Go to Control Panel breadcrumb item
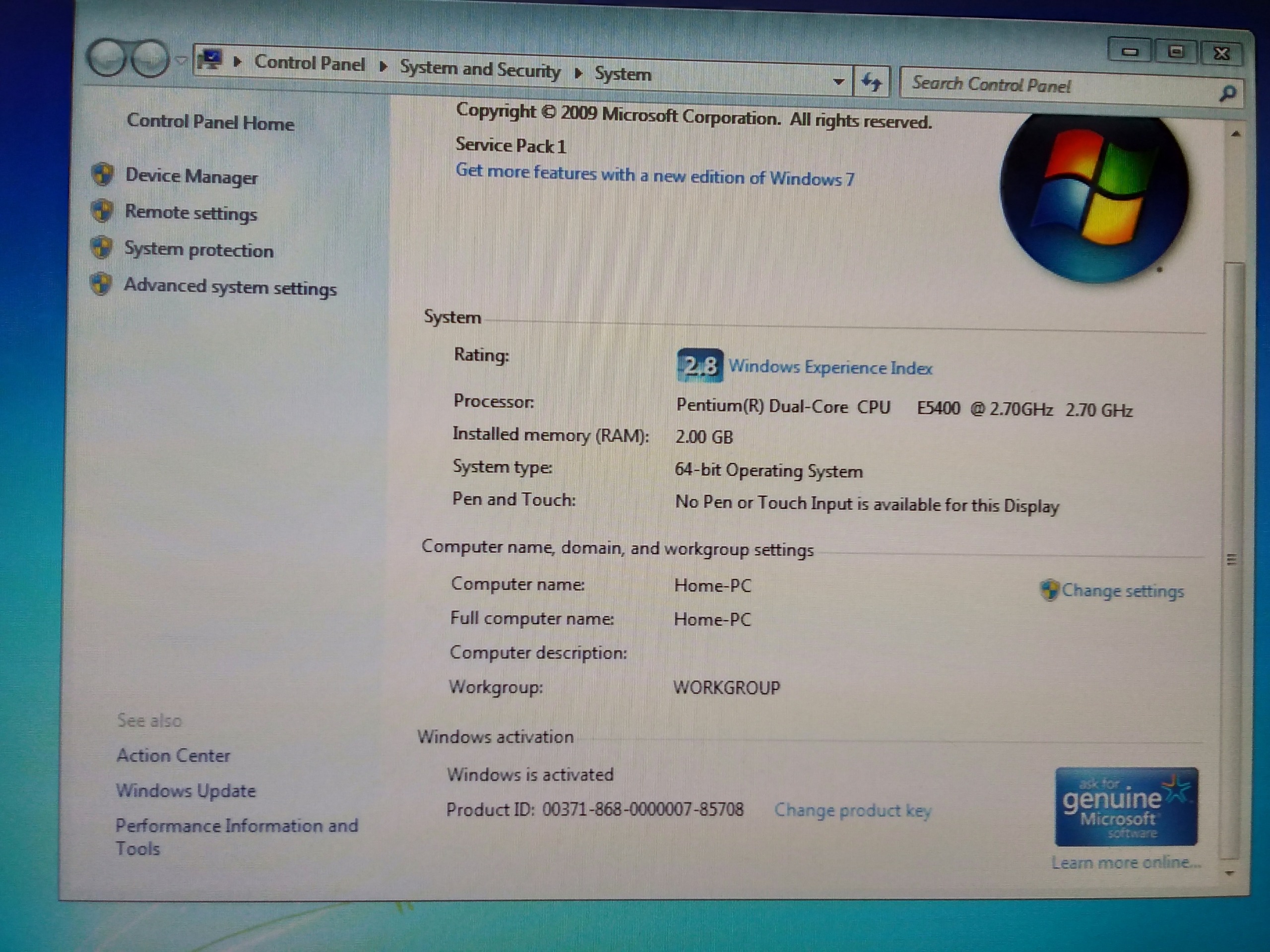This screenshot has width=1270, height=952. click(x=310, y=63)
